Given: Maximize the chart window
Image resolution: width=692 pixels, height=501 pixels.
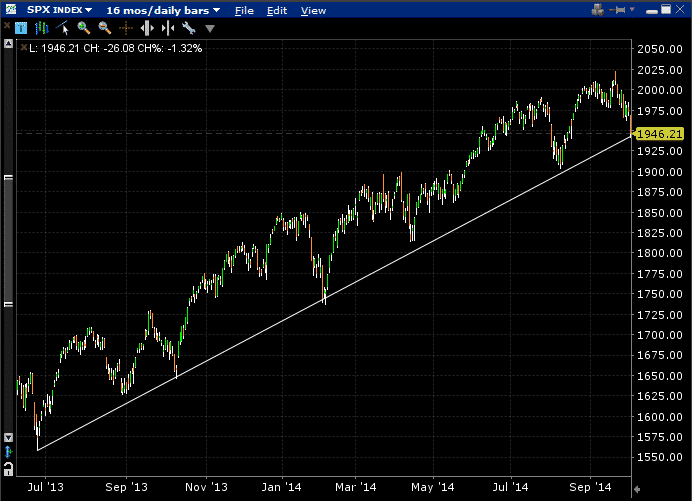Looking at the screenshot, I should point(666,9).
